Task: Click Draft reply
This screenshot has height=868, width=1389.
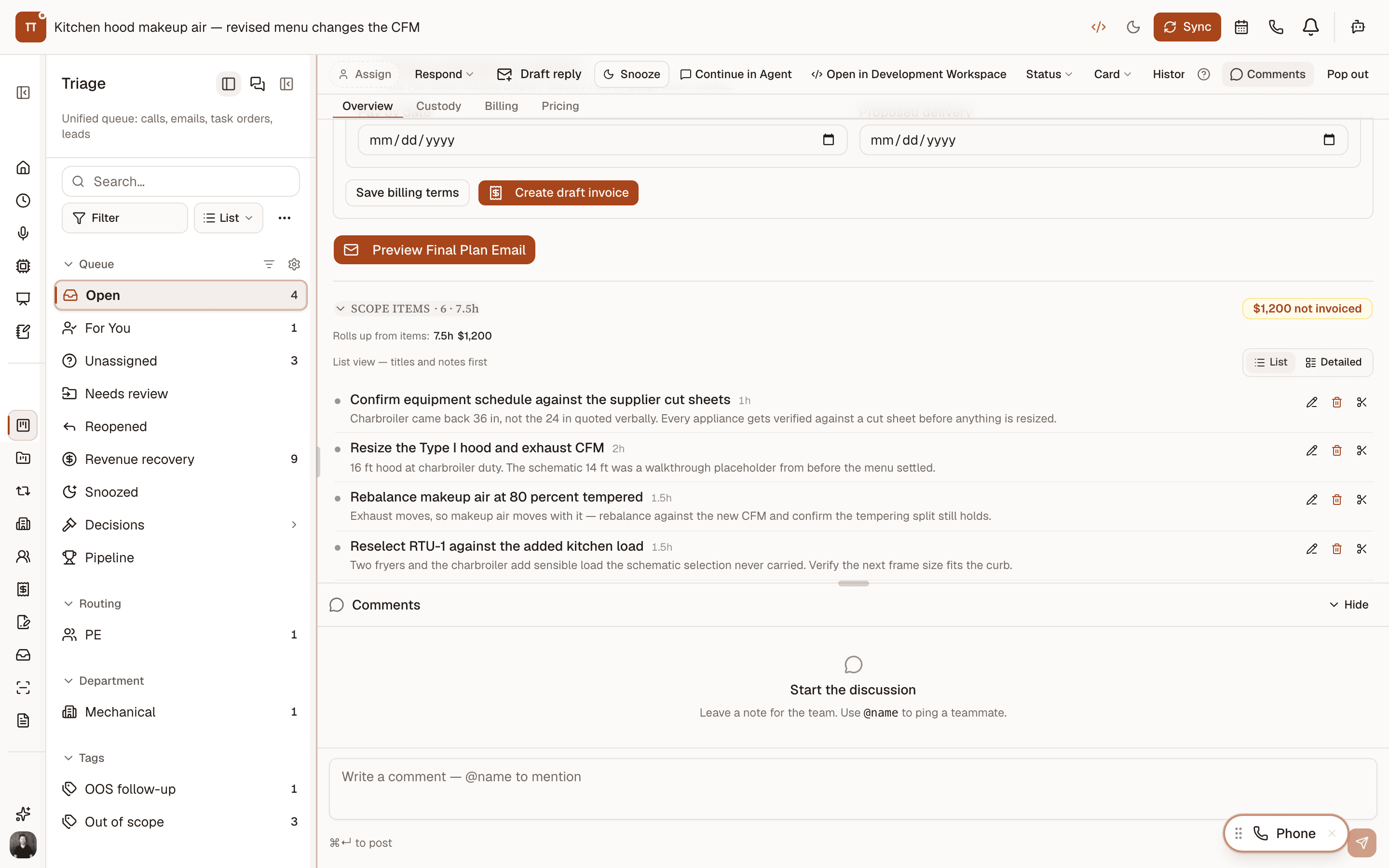Action: click(x=539, y=74)
